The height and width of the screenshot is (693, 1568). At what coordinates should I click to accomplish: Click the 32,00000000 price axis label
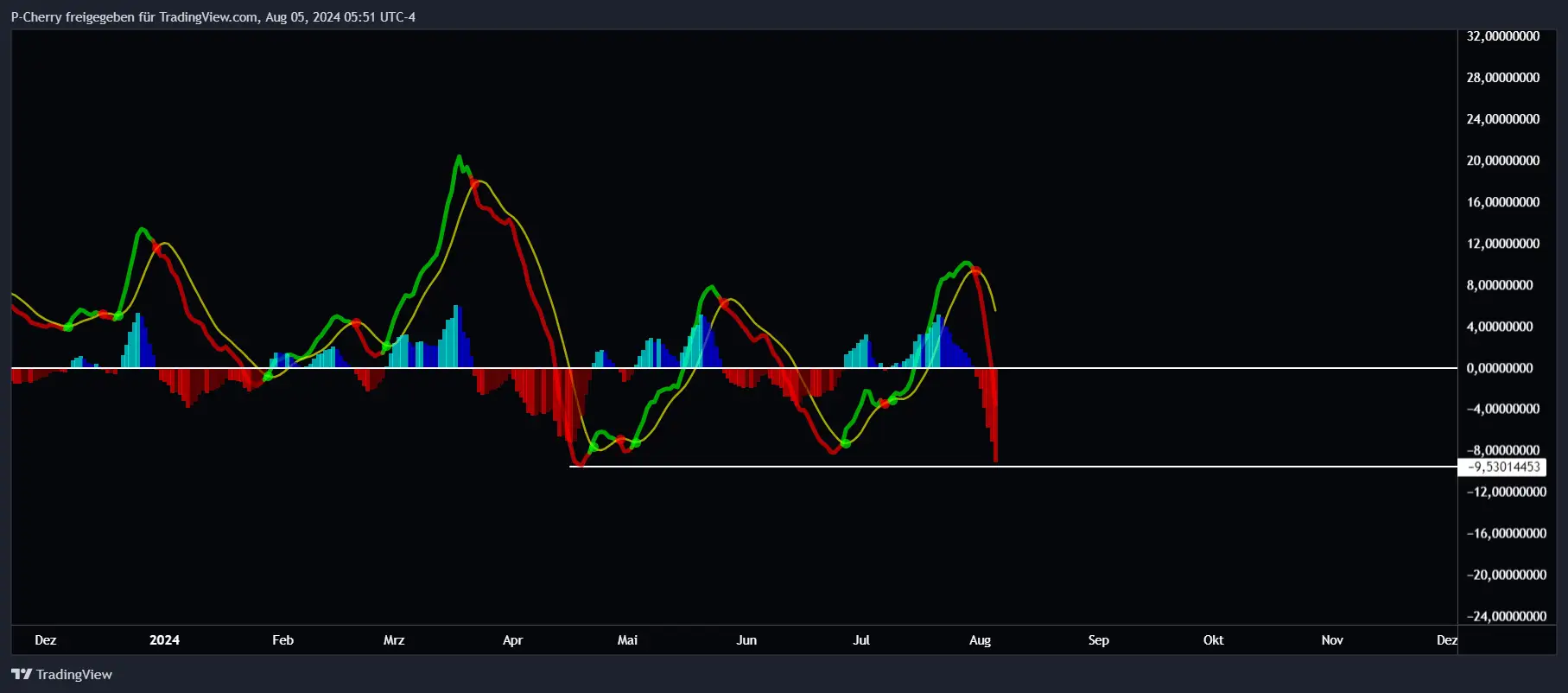(1502, 36)
